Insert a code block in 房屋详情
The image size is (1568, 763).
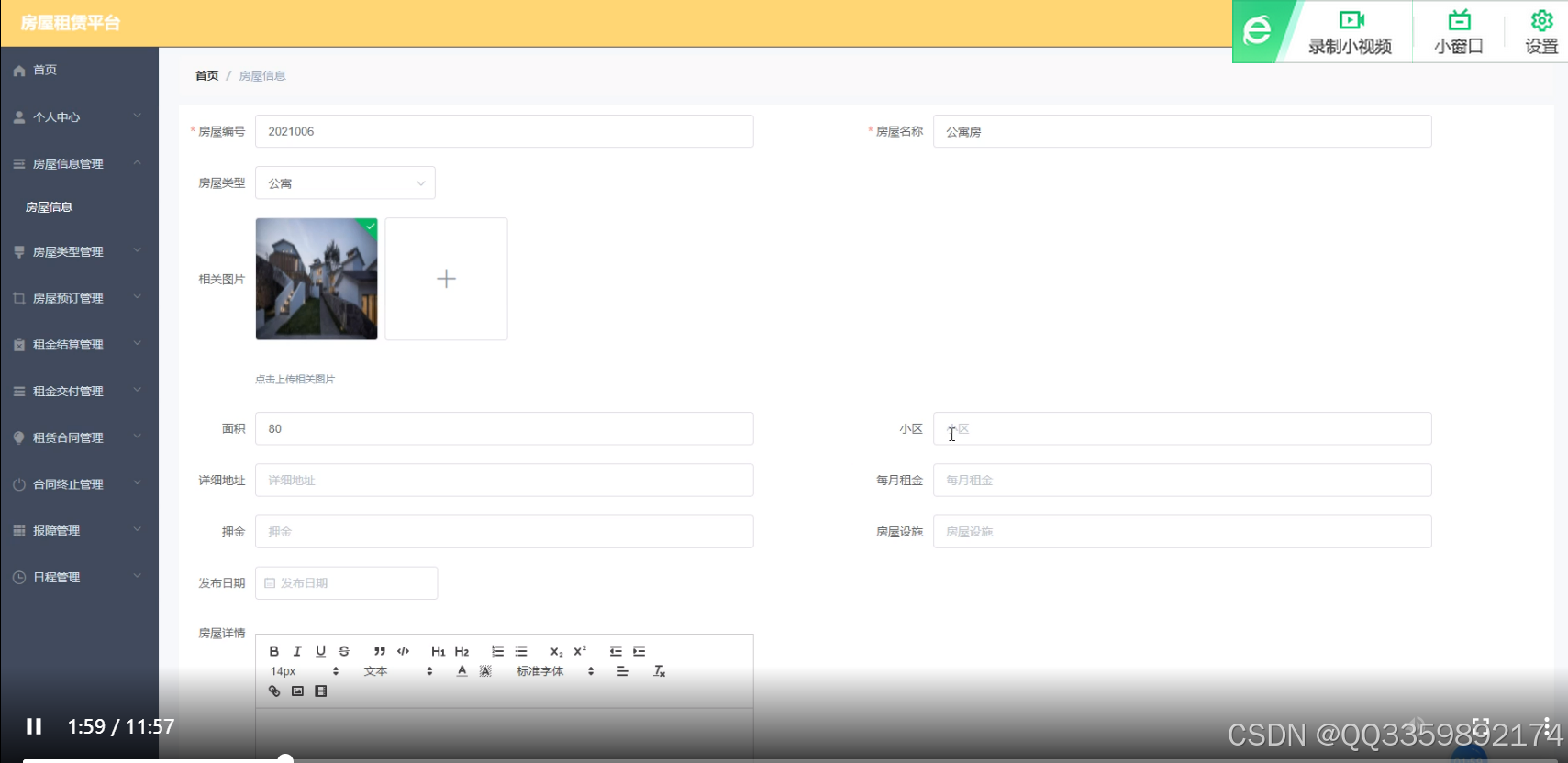[x=403, y=651]
